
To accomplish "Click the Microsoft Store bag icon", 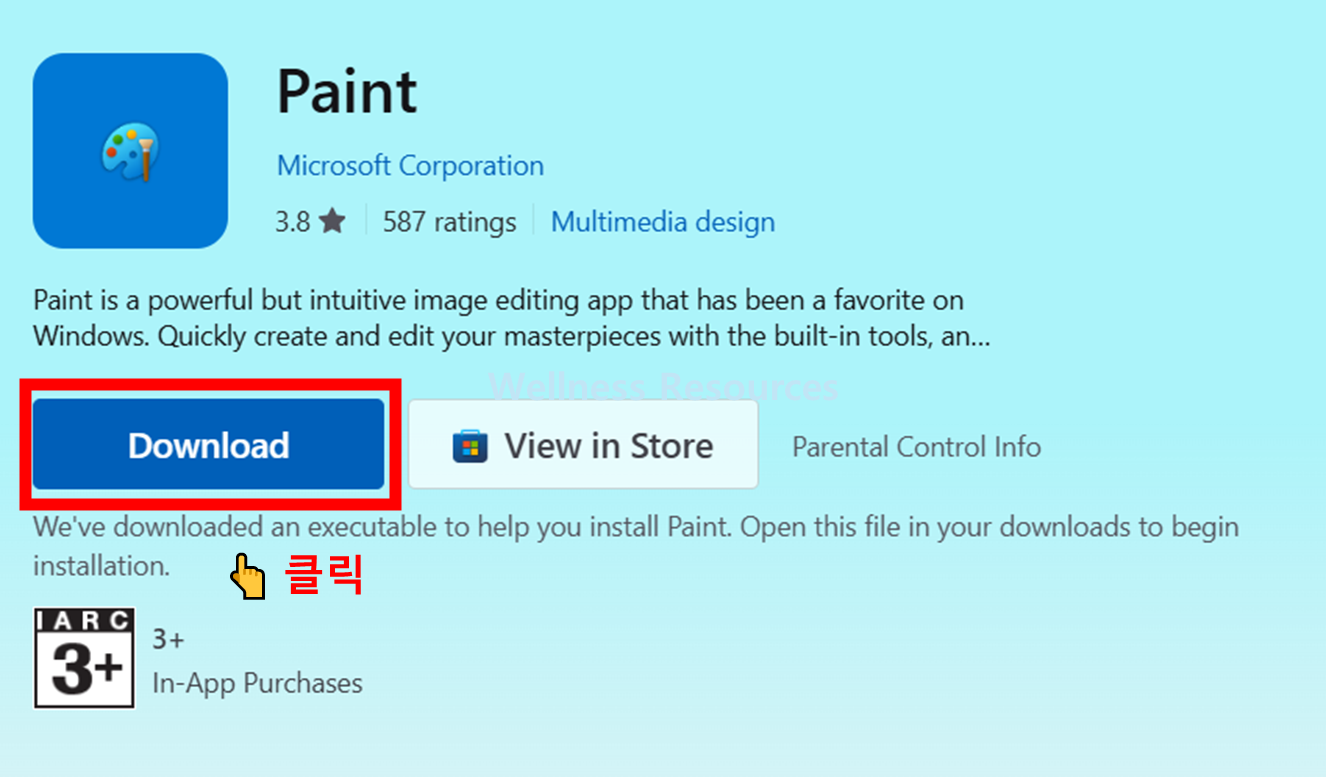I will [x=469, y=446].
